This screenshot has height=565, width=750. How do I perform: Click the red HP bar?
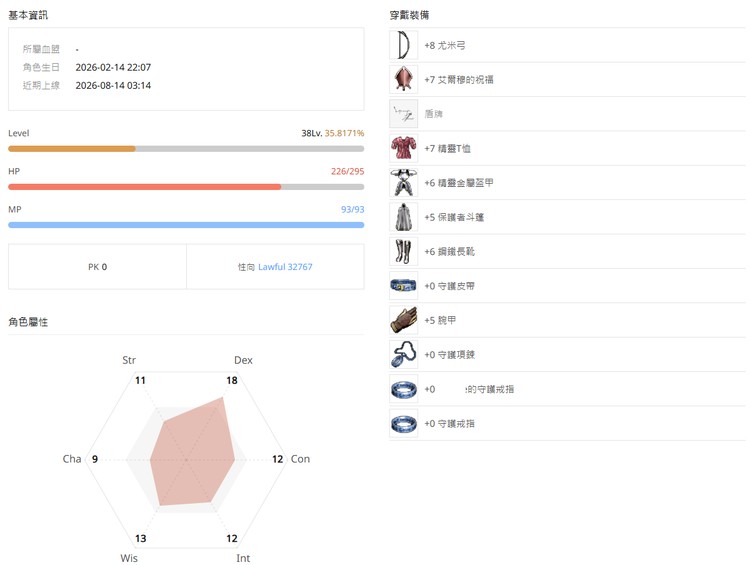186,187
